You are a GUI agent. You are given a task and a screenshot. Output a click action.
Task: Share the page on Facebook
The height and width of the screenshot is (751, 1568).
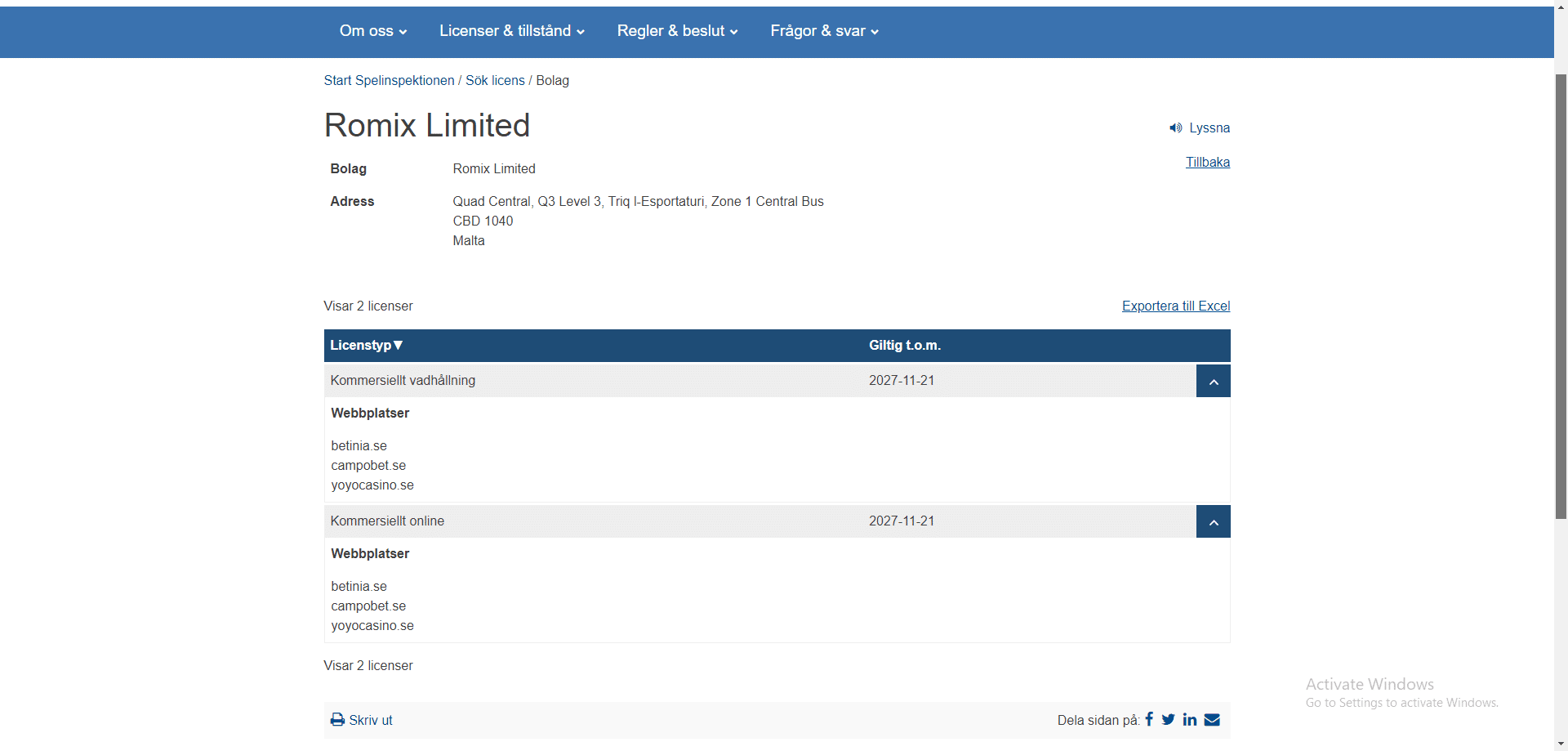(1149, 719)
